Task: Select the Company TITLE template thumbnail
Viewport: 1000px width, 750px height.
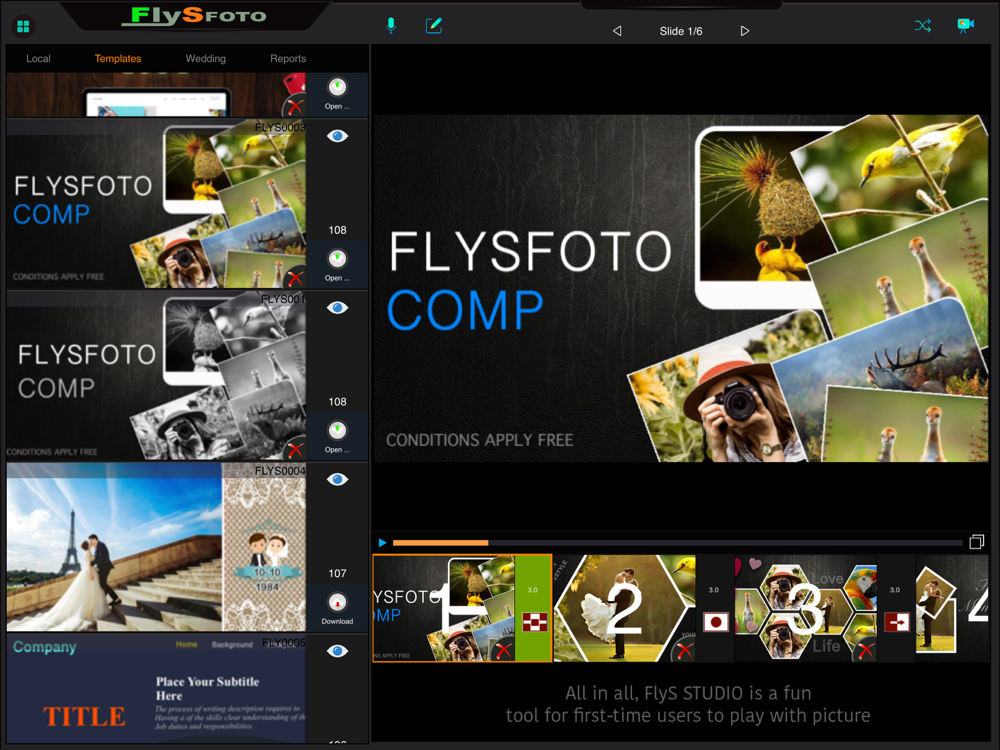Action: tap(156, 688)
